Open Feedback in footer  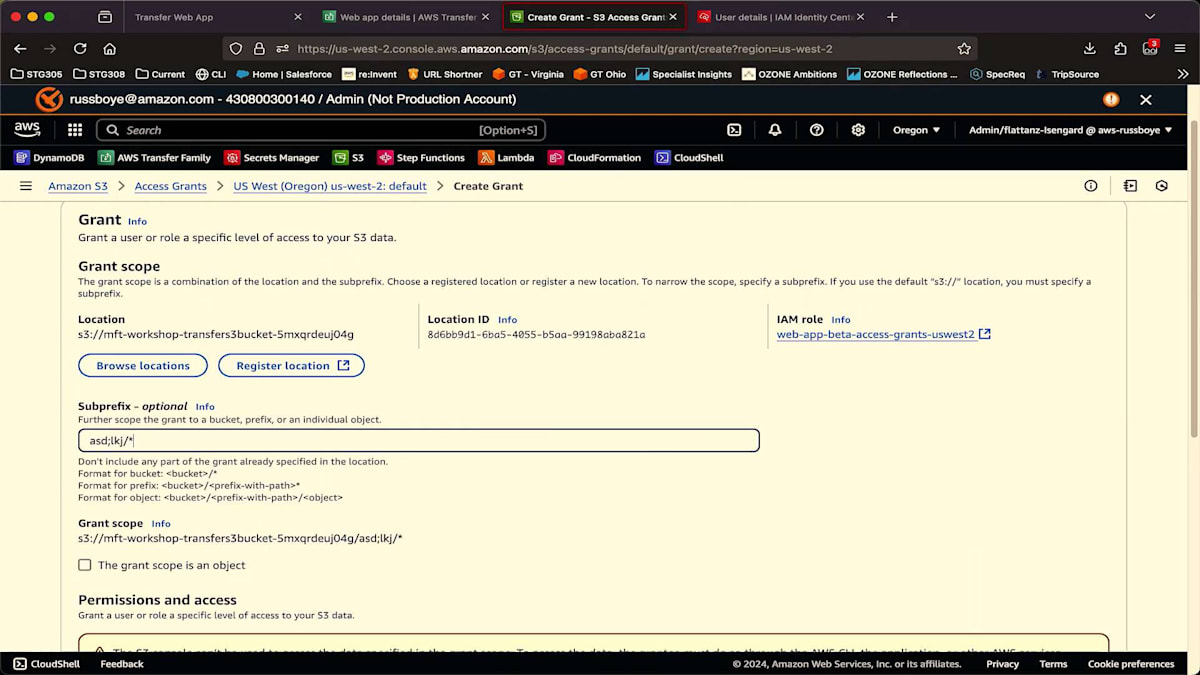(122, 664)
